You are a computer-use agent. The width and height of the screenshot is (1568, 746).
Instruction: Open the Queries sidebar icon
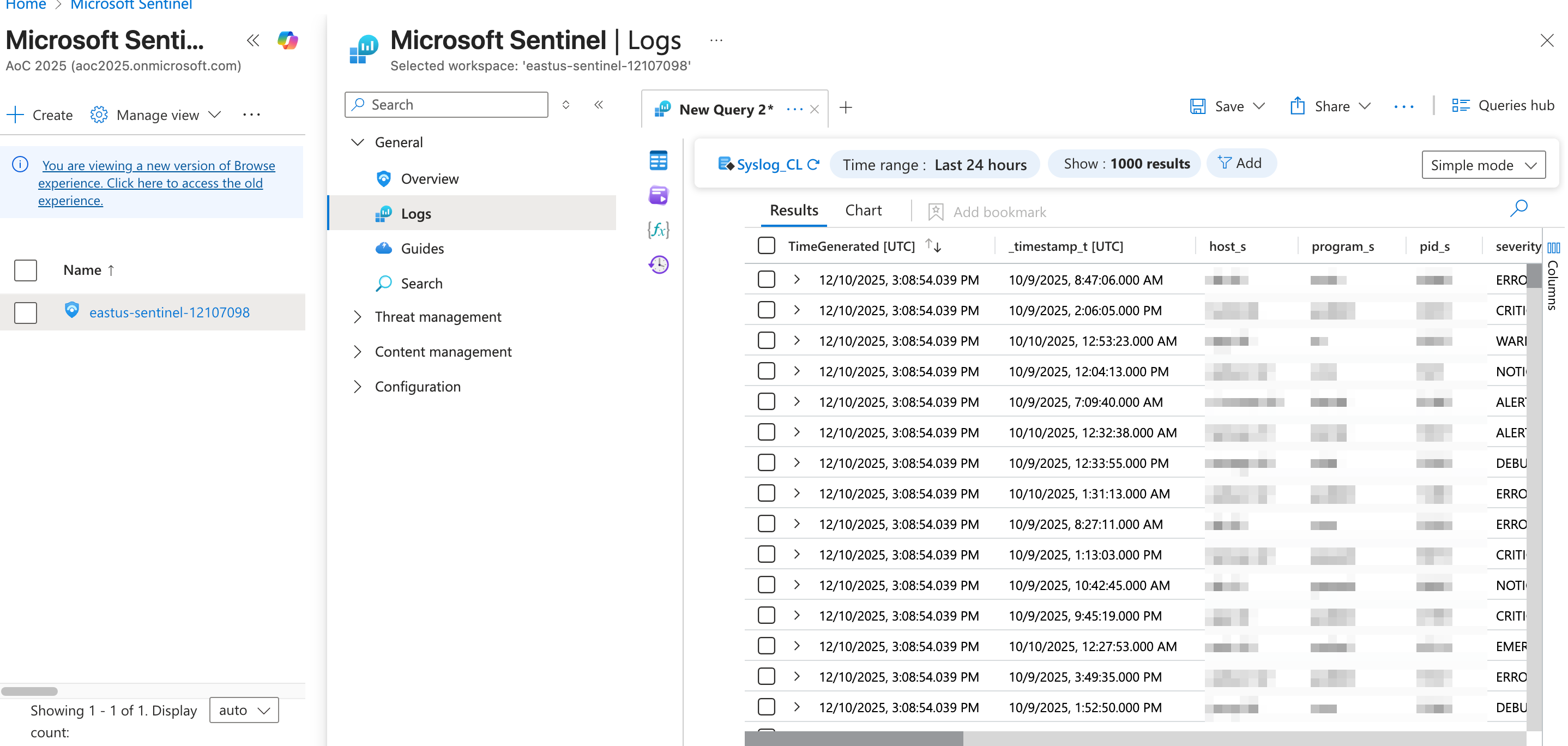[658, 195]
